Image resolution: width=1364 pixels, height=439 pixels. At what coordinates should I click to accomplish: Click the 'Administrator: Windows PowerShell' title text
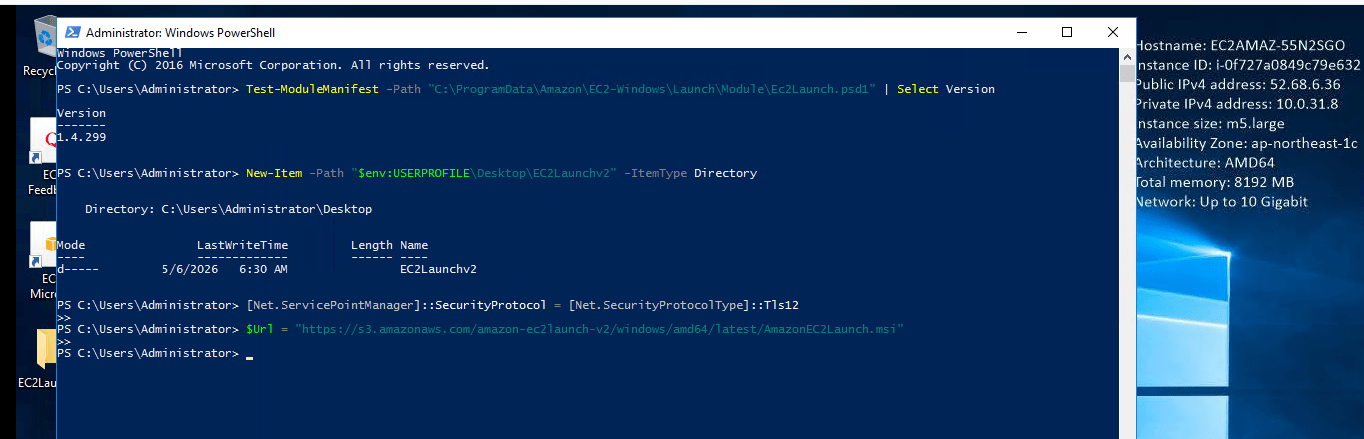tap(180, 33)
